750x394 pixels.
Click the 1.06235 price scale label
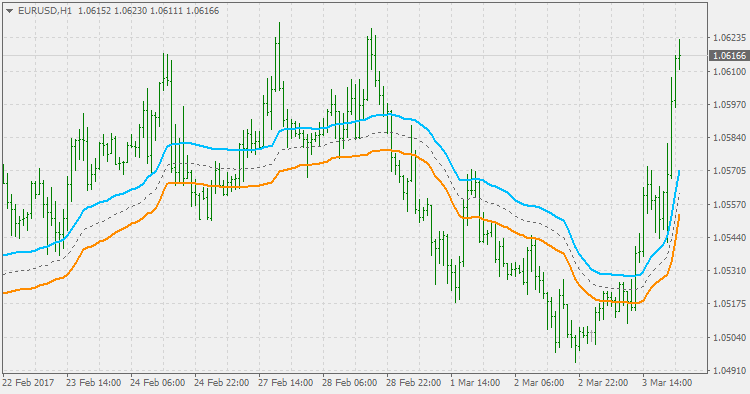click(729, 38)
